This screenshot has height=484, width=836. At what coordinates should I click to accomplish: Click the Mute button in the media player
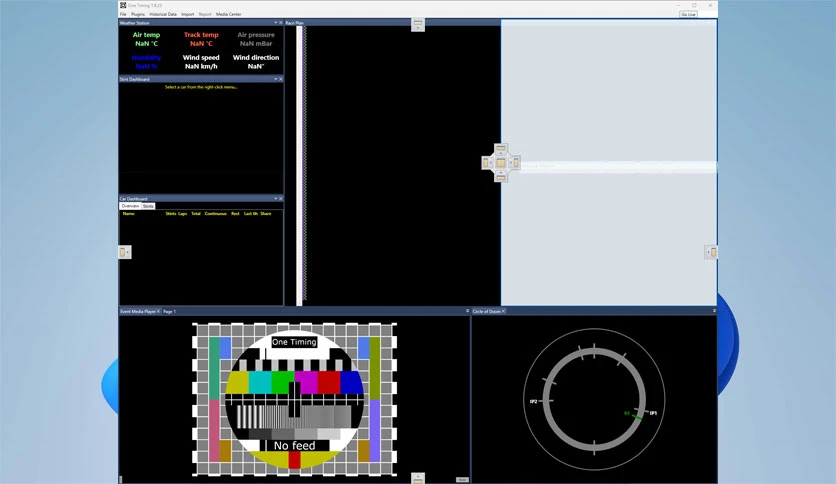[x=462, y=480]
